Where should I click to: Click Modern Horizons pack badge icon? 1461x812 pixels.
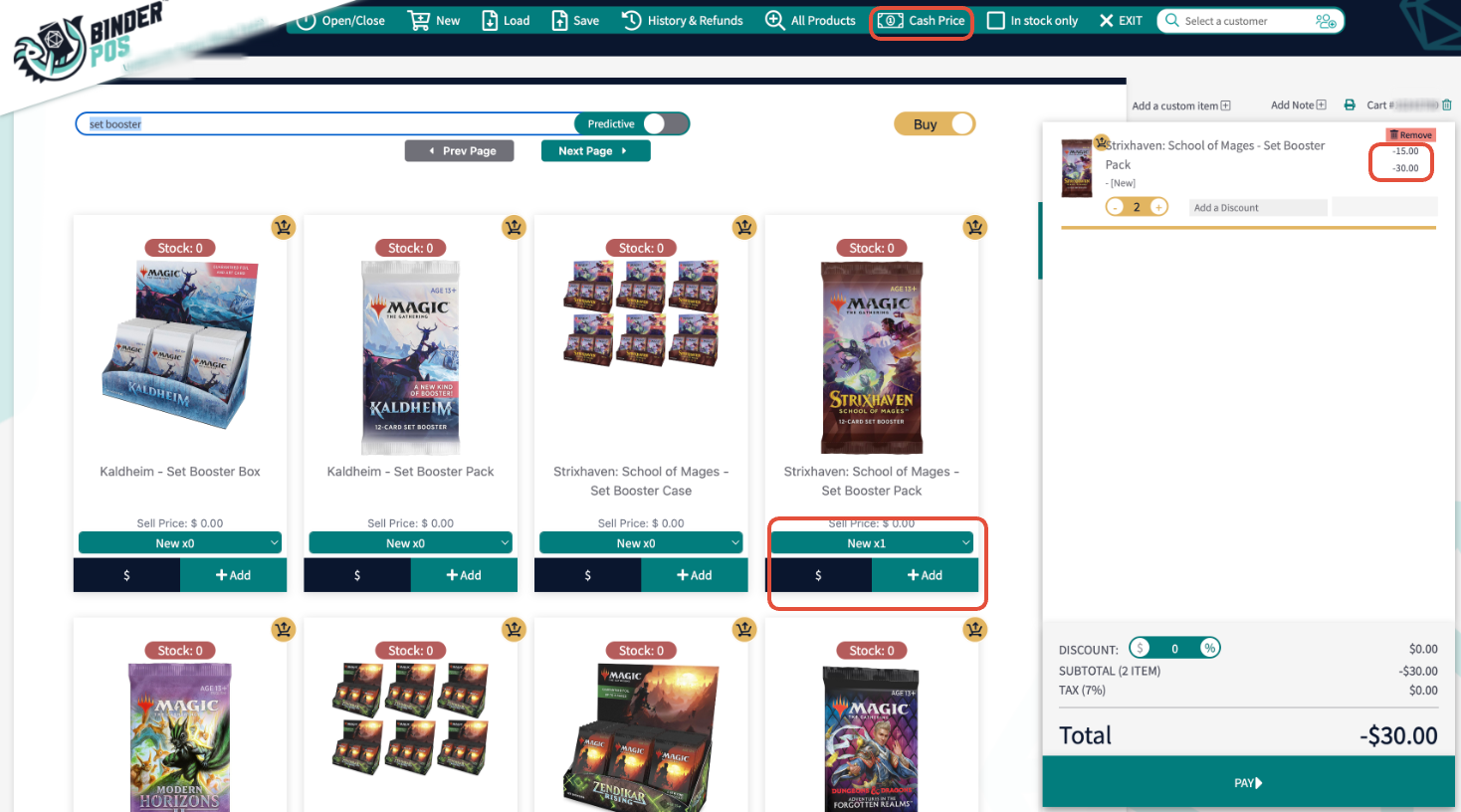click(x=284, y=629)
